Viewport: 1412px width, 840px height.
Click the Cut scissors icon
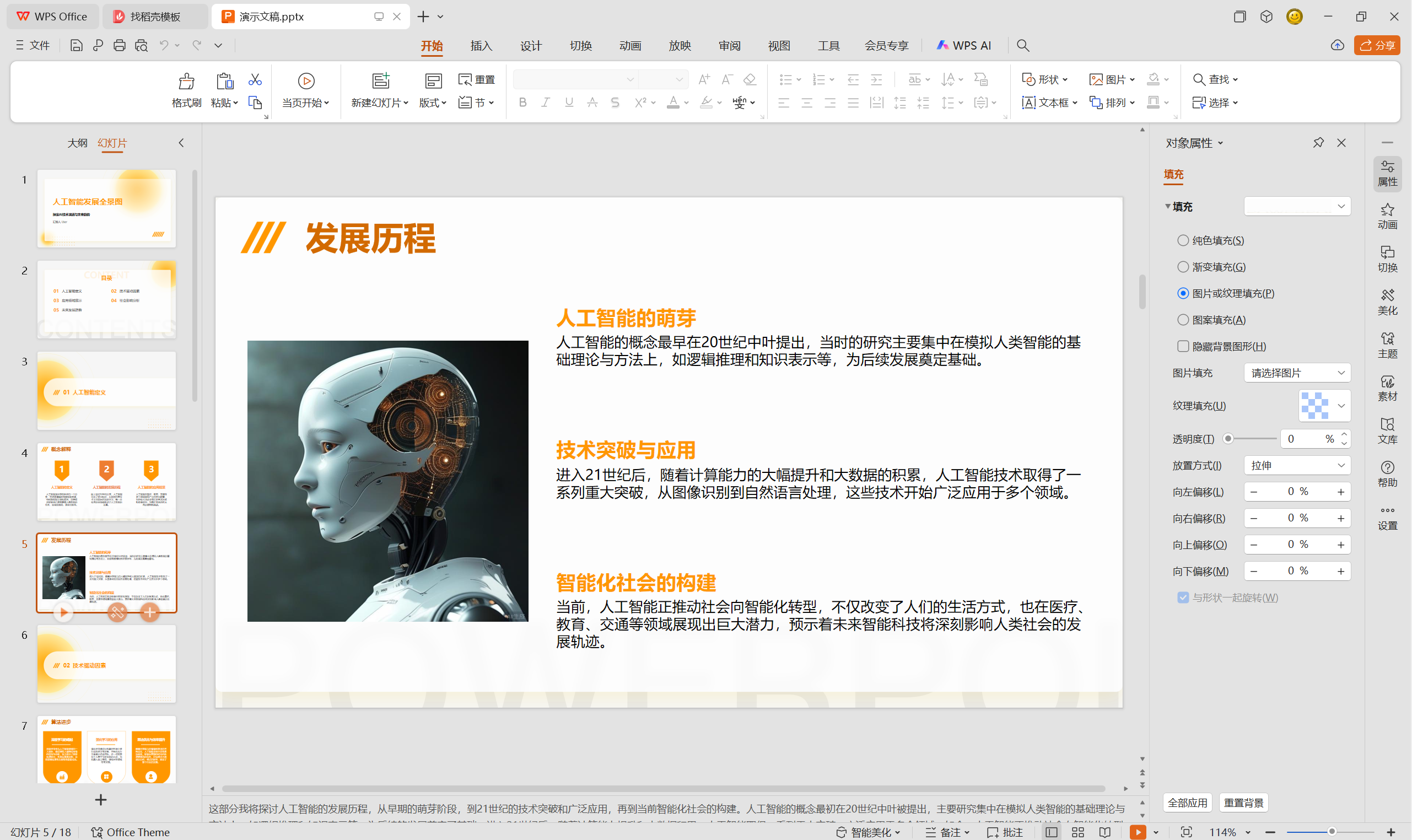coord(255,79)
